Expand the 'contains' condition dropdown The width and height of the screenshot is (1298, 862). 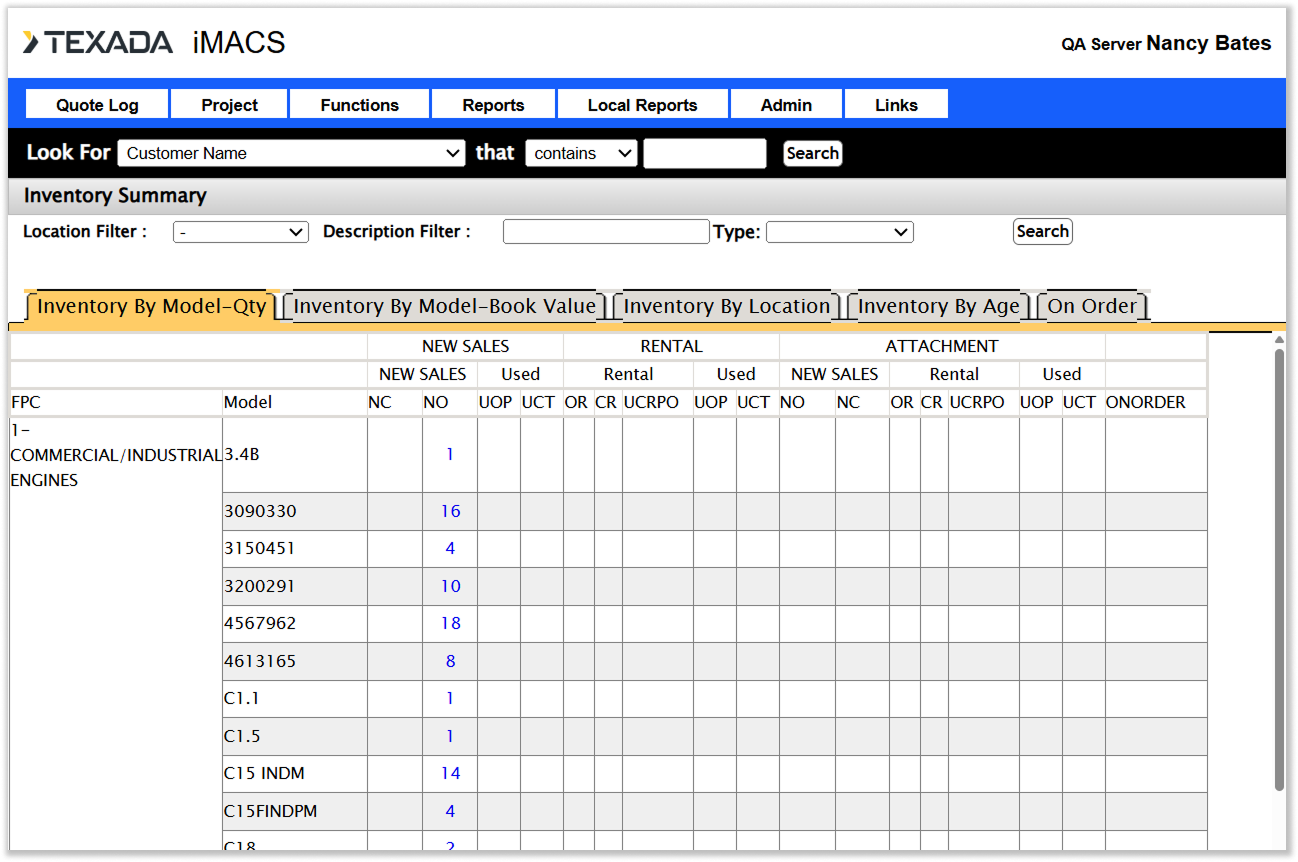point(581,153)
